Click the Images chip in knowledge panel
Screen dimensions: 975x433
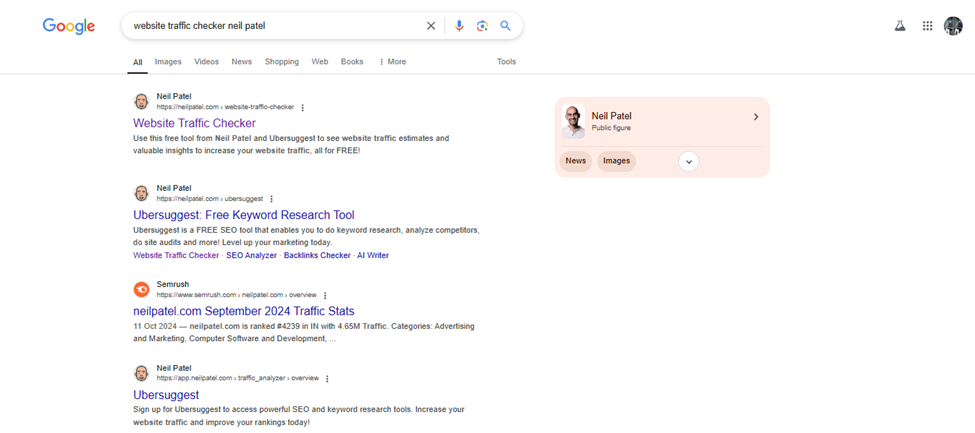tap(616, 161)
